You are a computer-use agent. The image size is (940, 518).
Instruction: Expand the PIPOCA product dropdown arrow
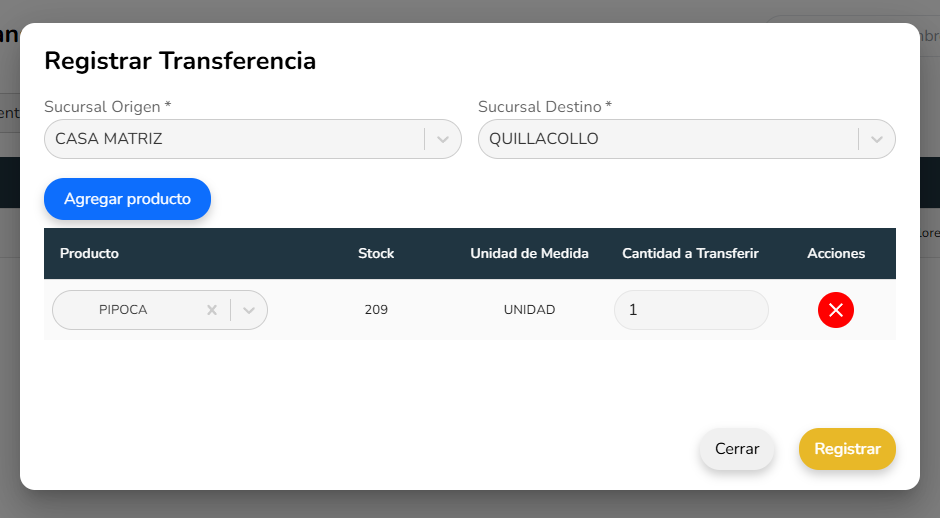click(x=249, y=310)
